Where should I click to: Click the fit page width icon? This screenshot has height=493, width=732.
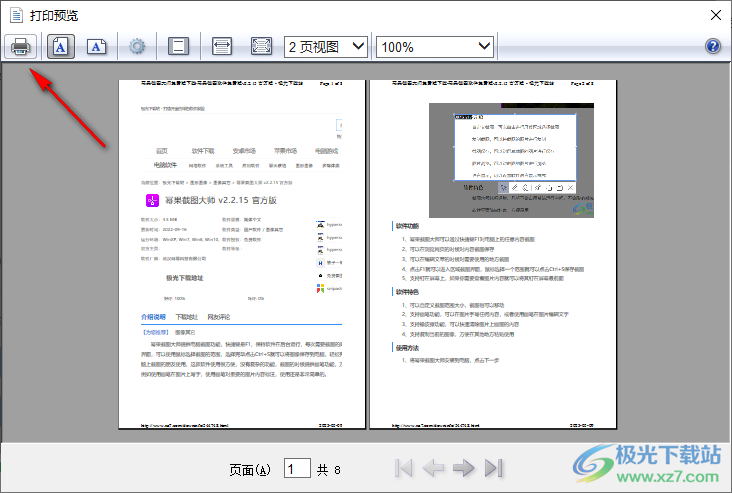coord(222,46)
